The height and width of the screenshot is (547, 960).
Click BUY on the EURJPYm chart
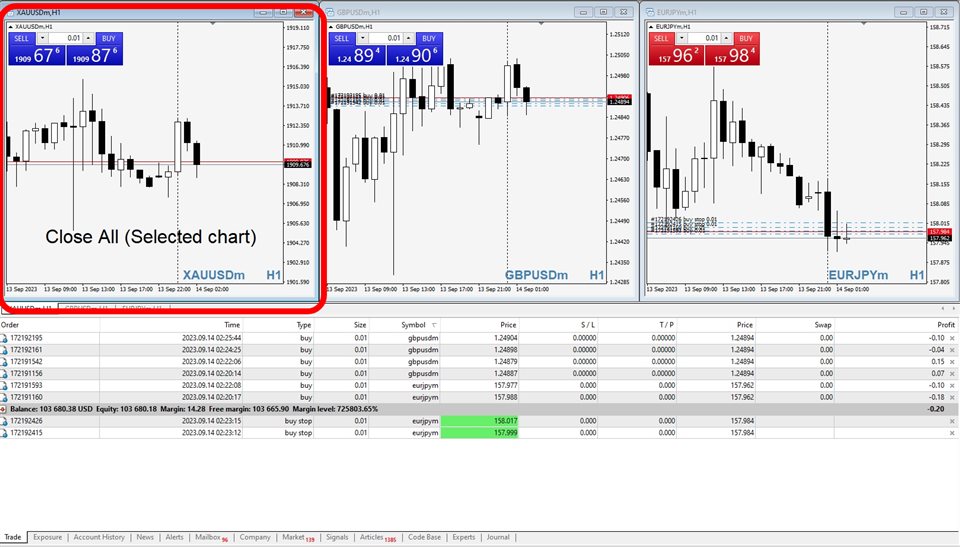[746, 38]
